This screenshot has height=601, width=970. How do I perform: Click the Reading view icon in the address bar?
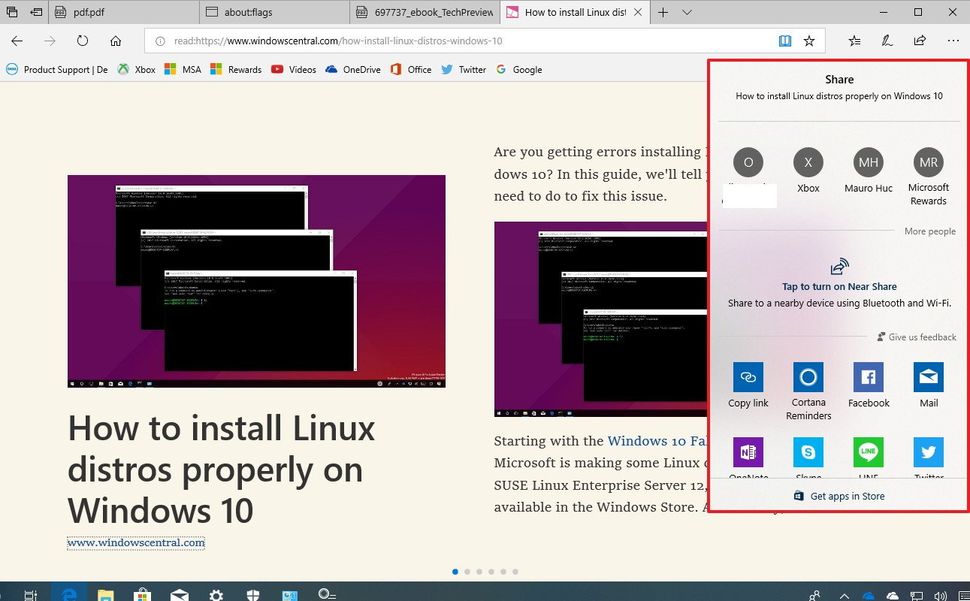(x=785, y=41)
